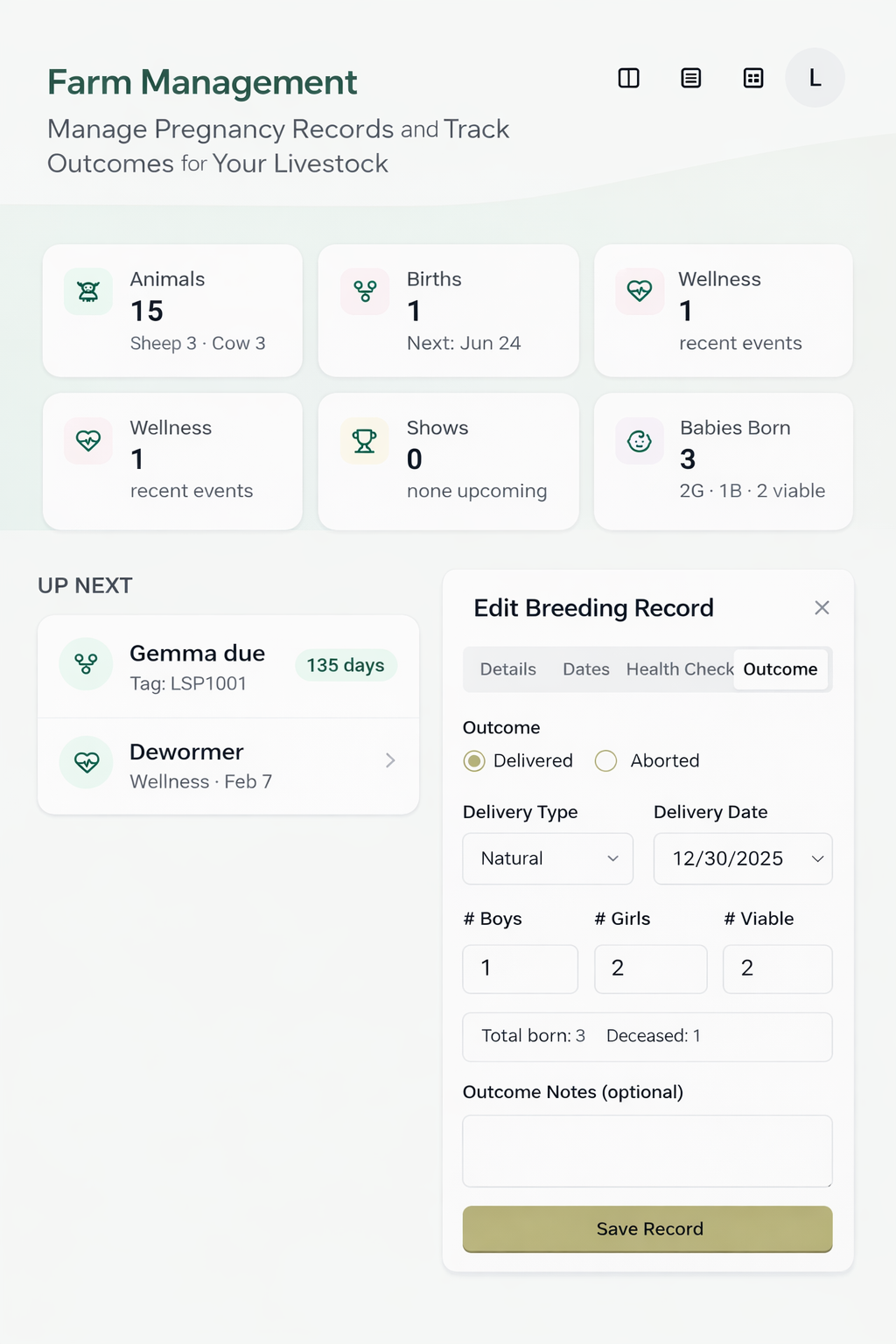Click the Shows trophy icon
The image size is (896, 1344).
click(x=365, y=441)
